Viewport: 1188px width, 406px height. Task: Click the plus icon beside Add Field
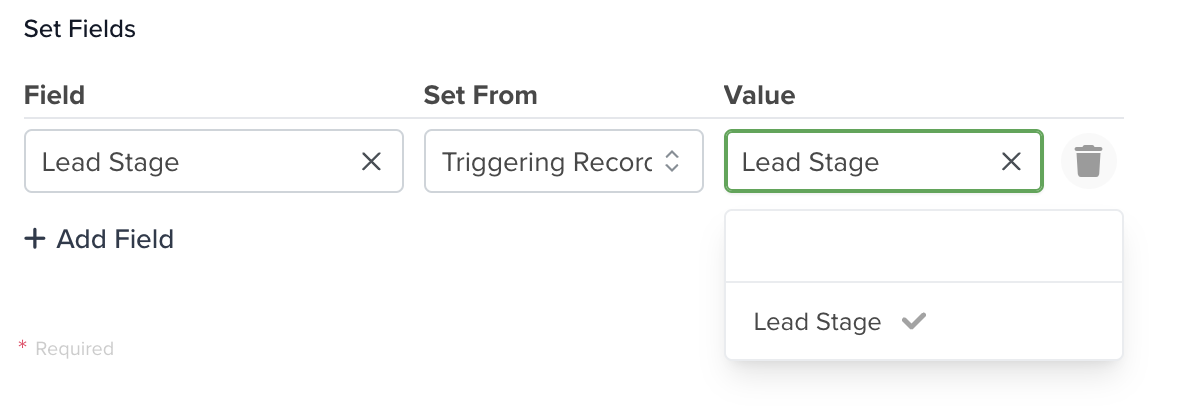[x=35, y=239]
